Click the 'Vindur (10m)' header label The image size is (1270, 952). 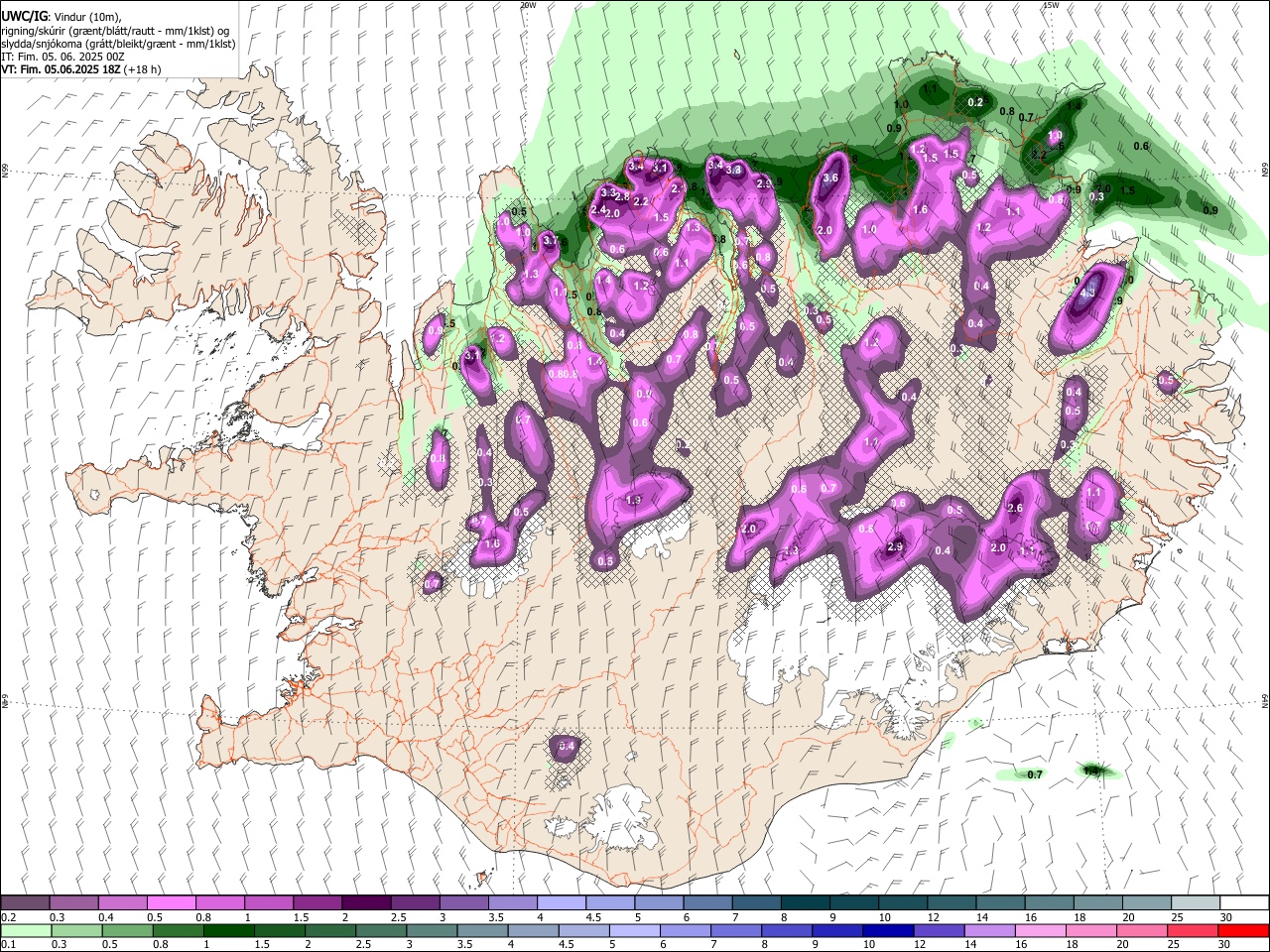pyautogui.click(x=87, y=17)
